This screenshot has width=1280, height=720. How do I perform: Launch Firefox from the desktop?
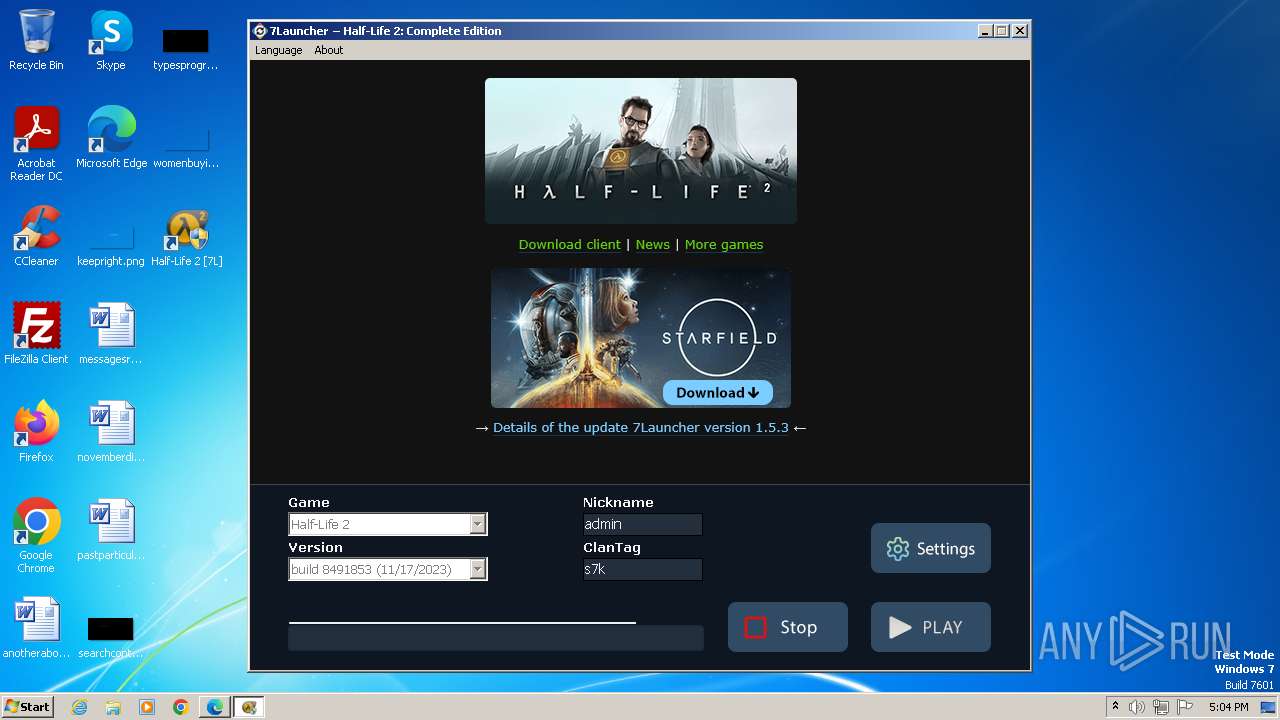(x=36, y=432)
